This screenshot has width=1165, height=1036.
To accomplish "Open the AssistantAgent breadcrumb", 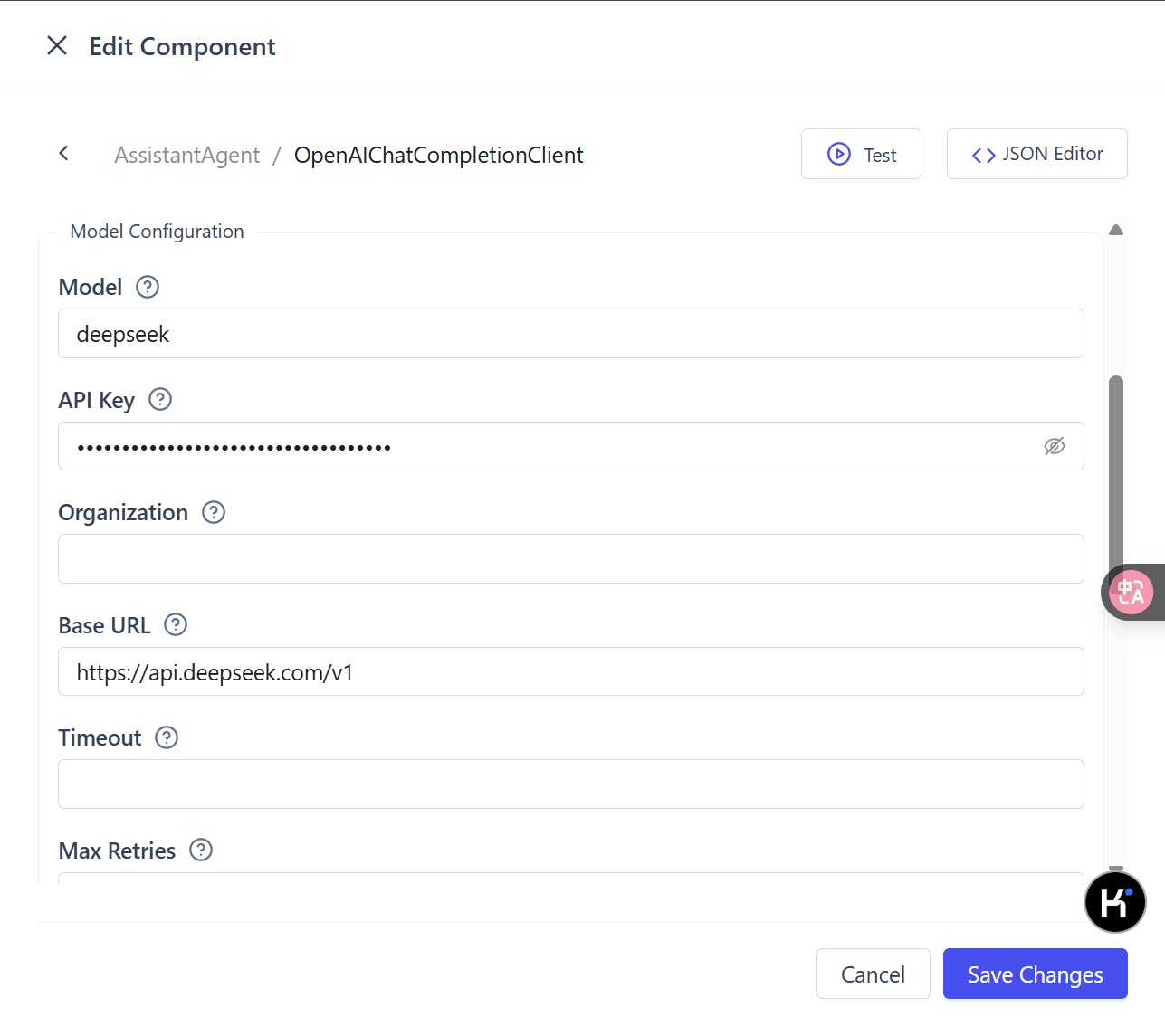I will [186, 155].
